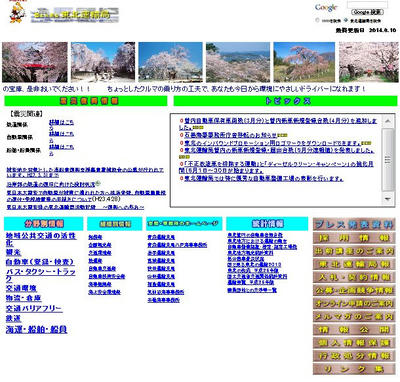Select the www search radio button
Image resolution: width=400 pixels, height=382 pixels.
coord(317,20)
